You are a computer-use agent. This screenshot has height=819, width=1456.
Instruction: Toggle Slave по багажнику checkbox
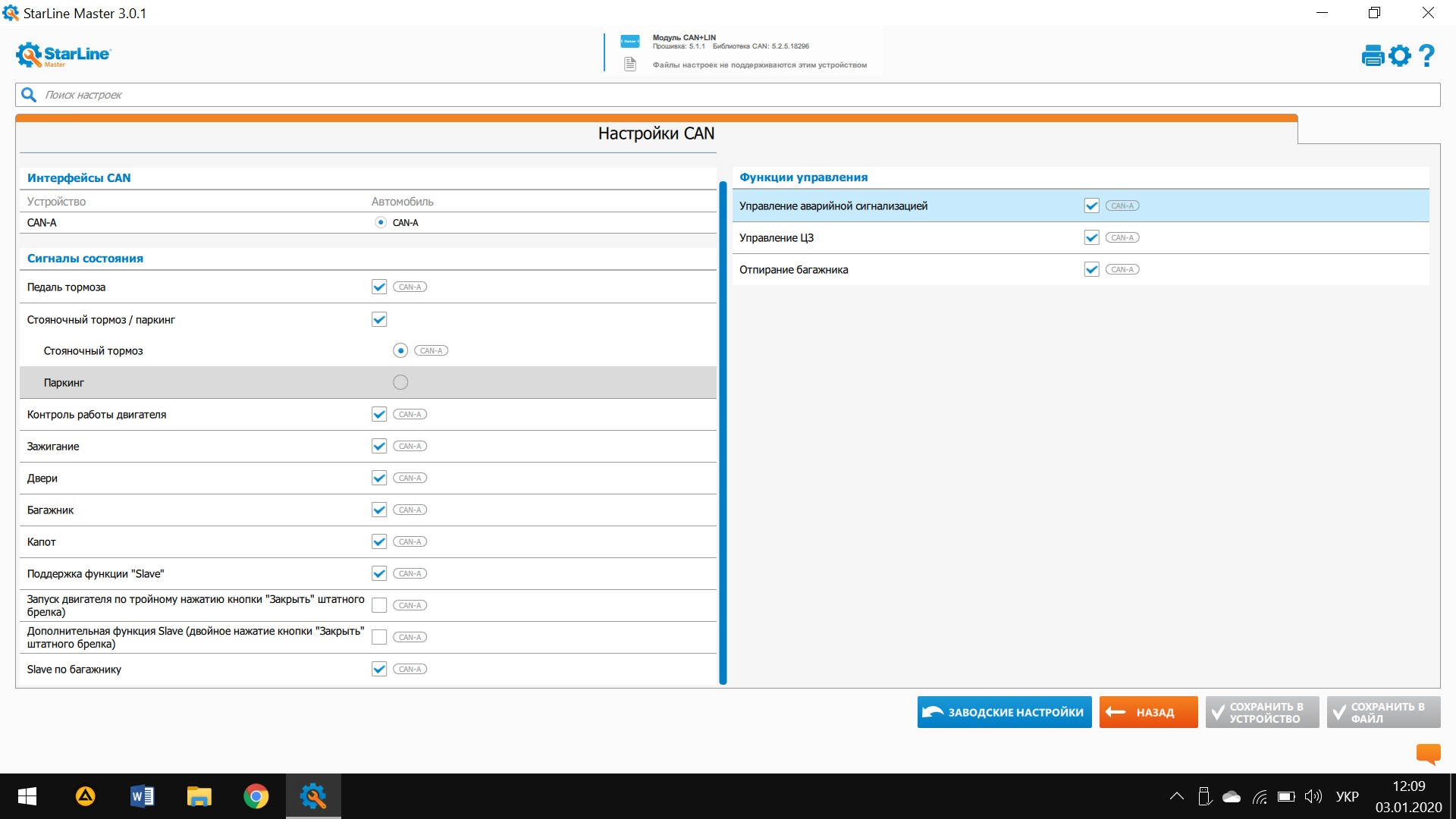point(379,669)
